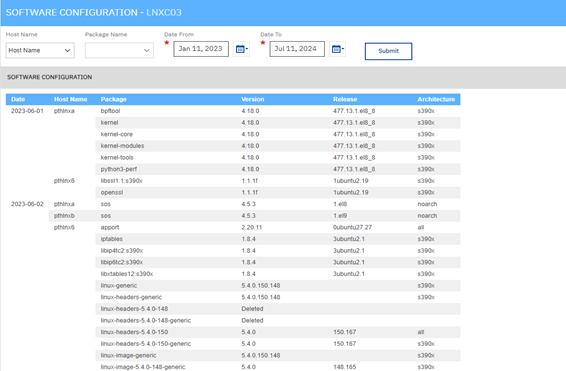Click the python3-perf package cell
The height and width of the screenshot is (371, 566).
(x=119, y=169)
